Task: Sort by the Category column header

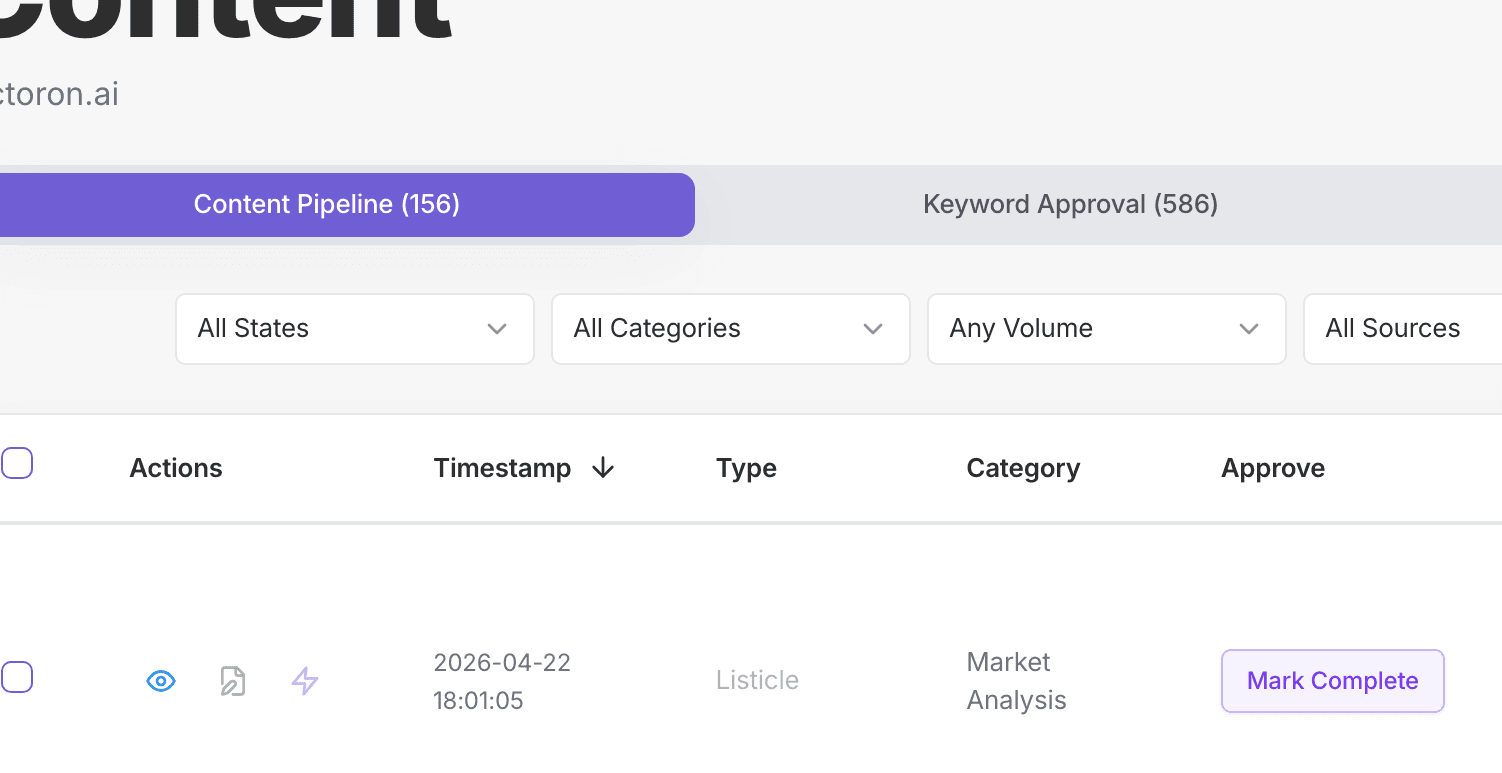Action: pos(1023,467)
